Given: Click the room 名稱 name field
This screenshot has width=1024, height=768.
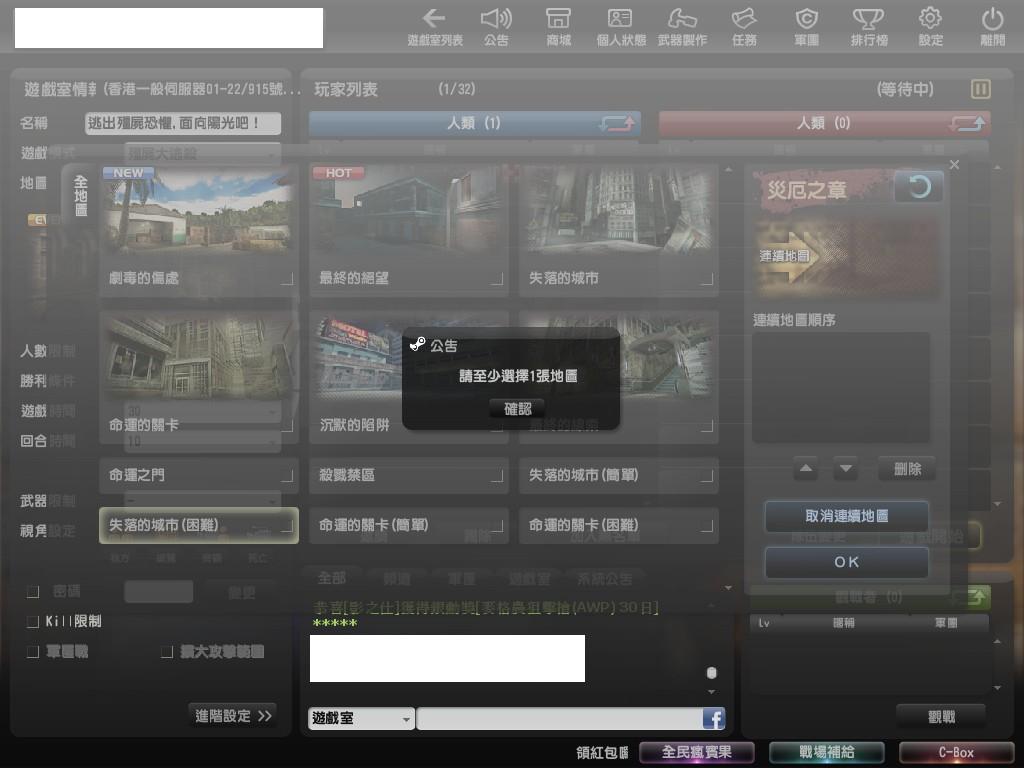Looking at the screenshot, I should point(183,123).
